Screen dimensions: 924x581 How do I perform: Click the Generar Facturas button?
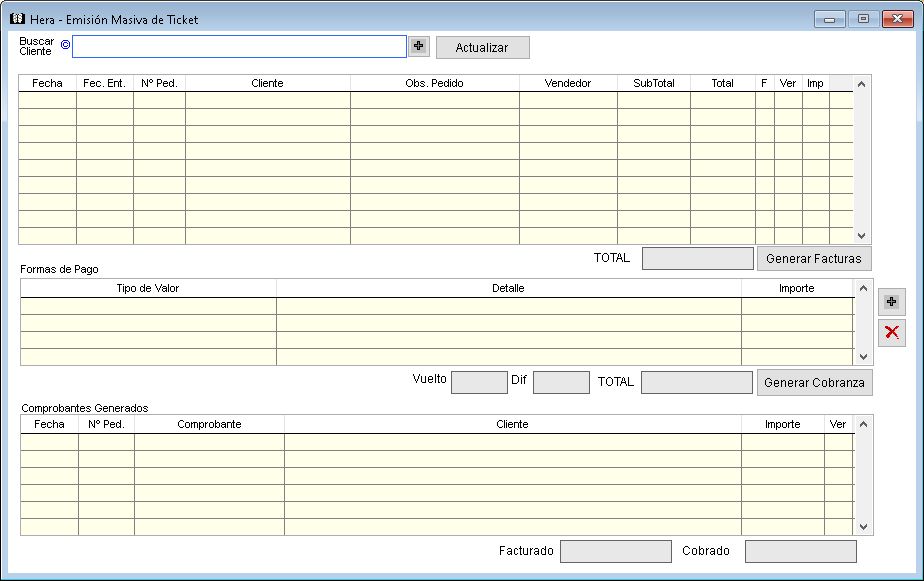point(813,259)
